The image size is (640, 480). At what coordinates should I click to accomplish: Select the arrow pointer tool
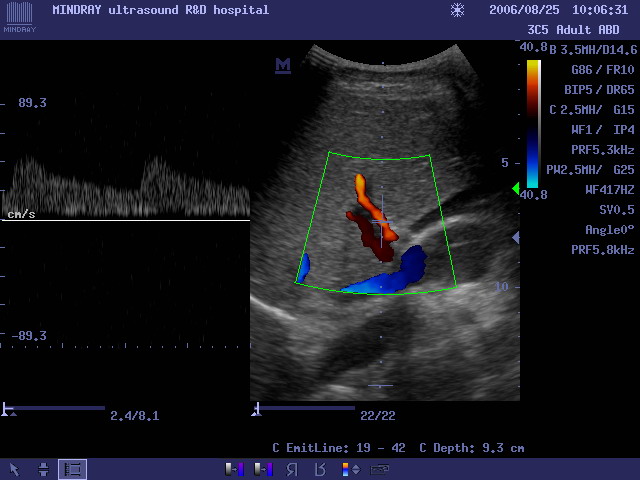click(14, 469)
